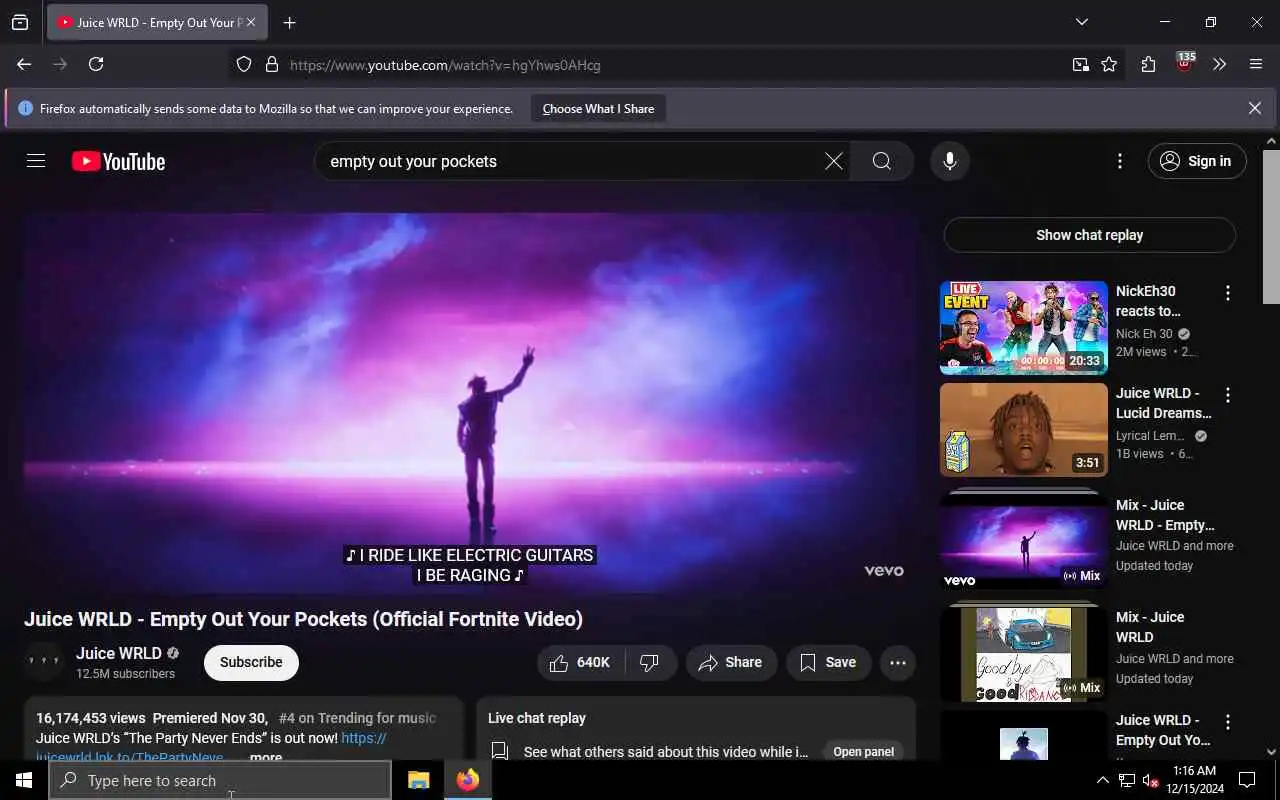
Task: Open Juice WRLD channel avatar
Action: click(x=44, y=662)
